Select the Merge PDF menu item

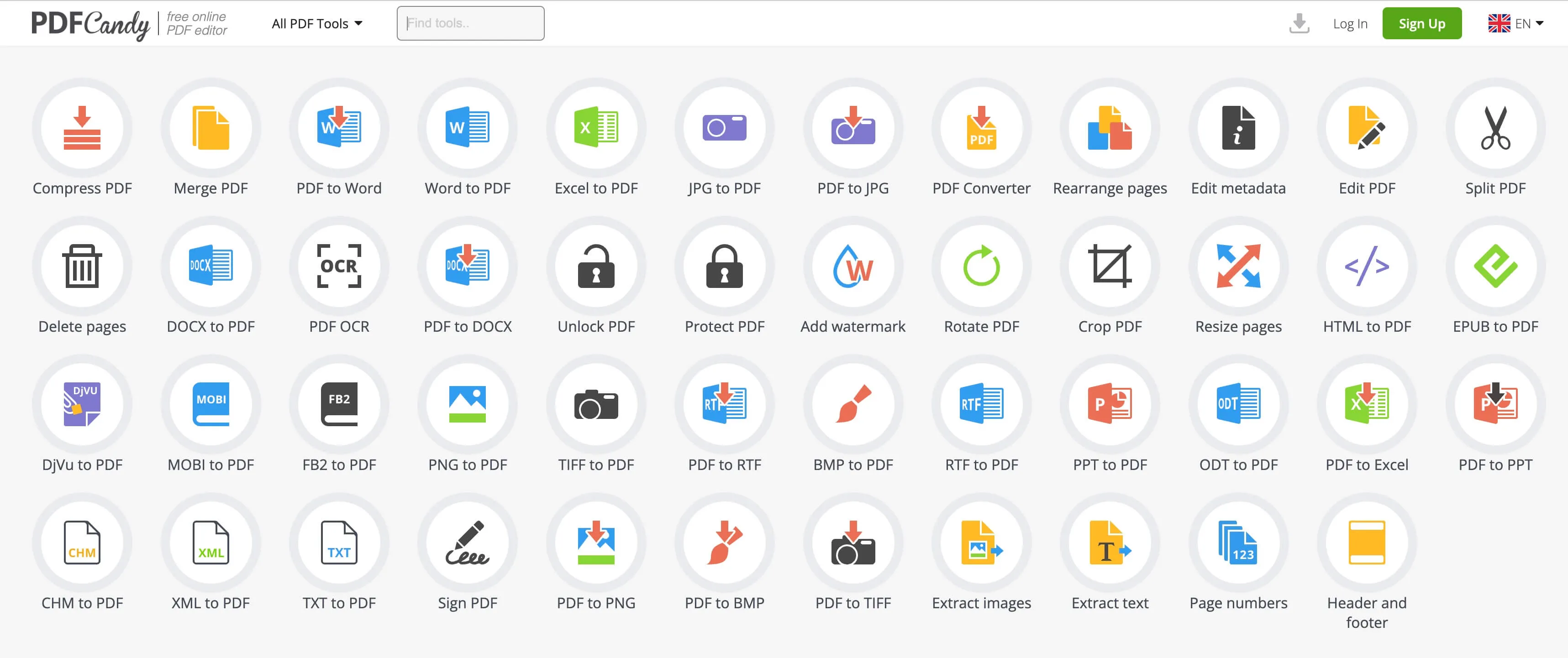[x=210, y=141]
